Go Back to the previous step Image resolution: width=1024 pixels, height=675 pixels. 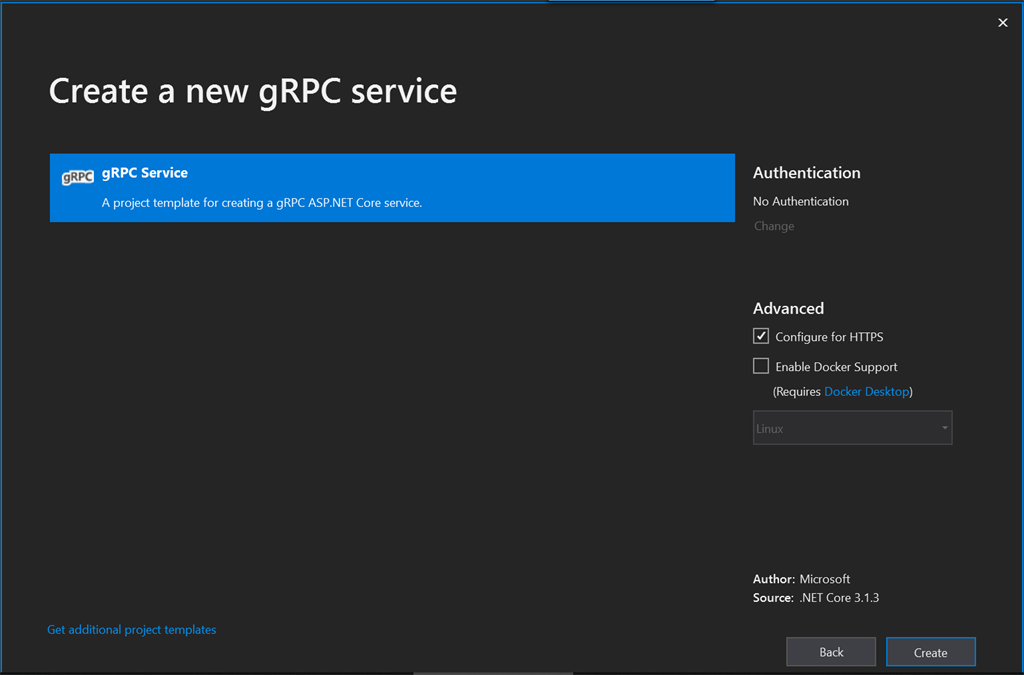tap(831, 651)
